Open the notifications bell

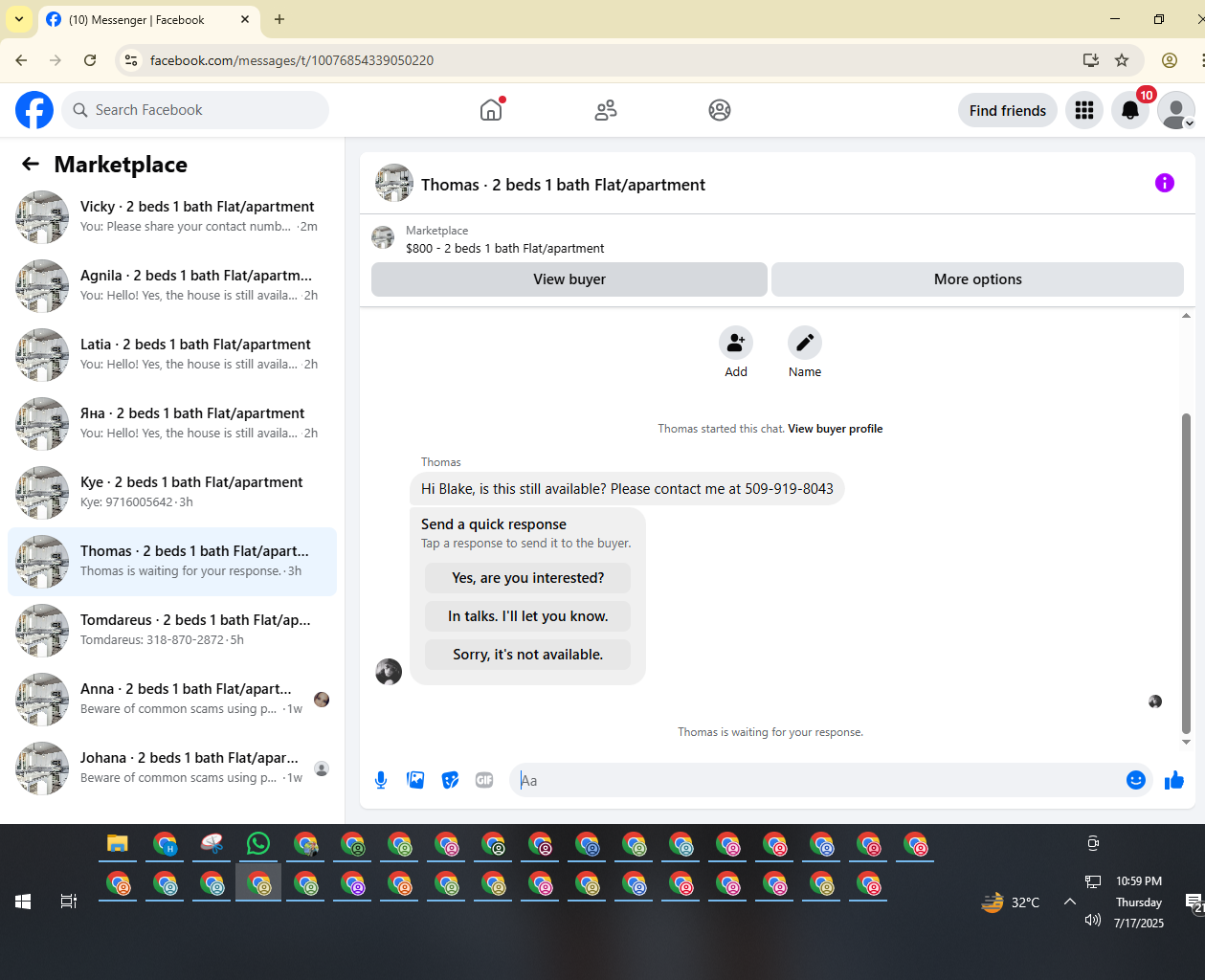1130,110
